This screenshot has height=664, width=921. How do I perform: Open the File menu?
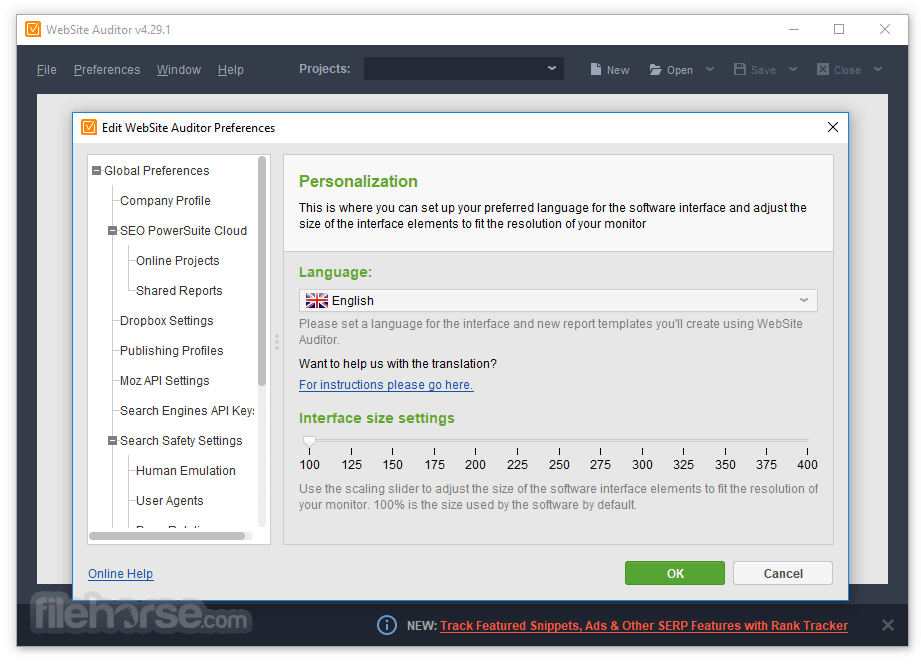click(x=46, y=69)
